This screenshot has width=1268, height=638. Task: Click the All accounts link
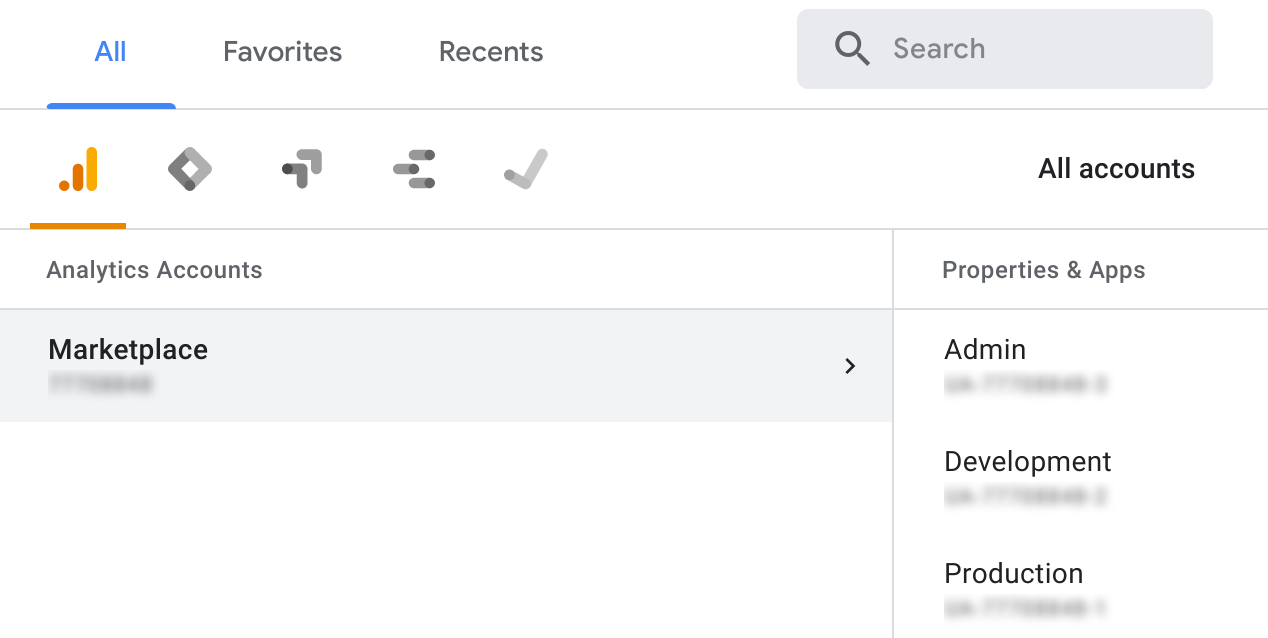pyautogui.click(x=1117, y=169)
